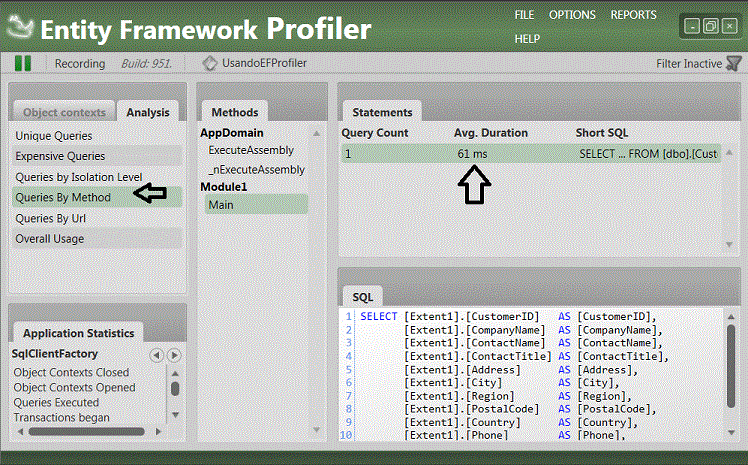Minimize the profiler window

coord(692,26)
